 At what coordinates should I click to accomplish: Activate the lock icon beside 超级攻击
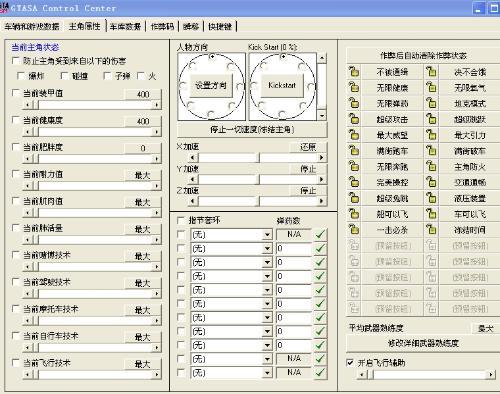[354, 119]
